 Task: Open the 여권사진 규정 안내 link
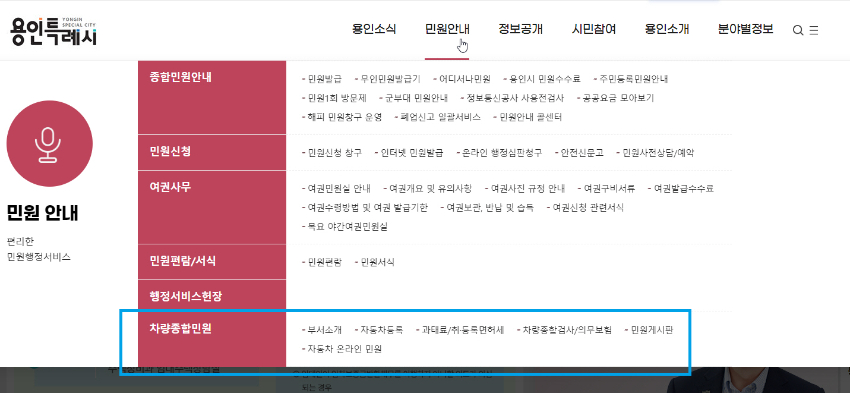pos(527,189)
